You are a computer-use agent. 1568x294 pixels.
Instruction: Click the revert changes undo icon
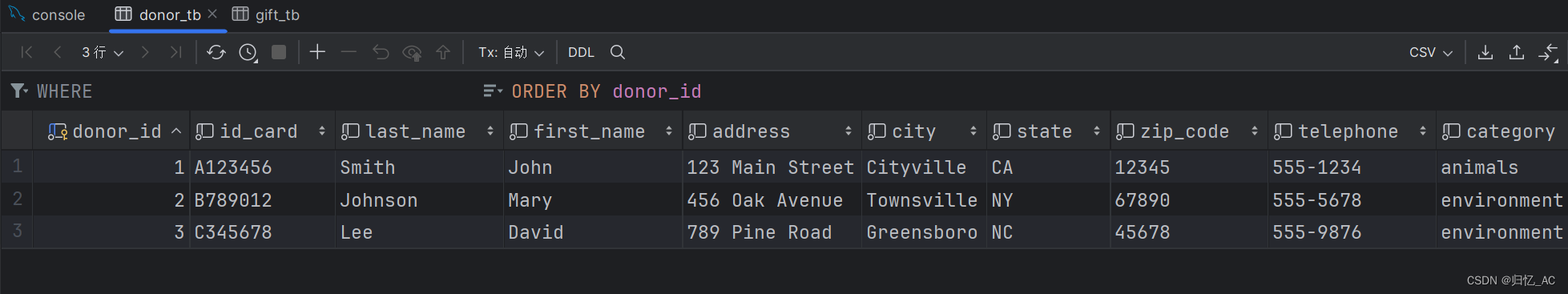[x=381, y=52]
